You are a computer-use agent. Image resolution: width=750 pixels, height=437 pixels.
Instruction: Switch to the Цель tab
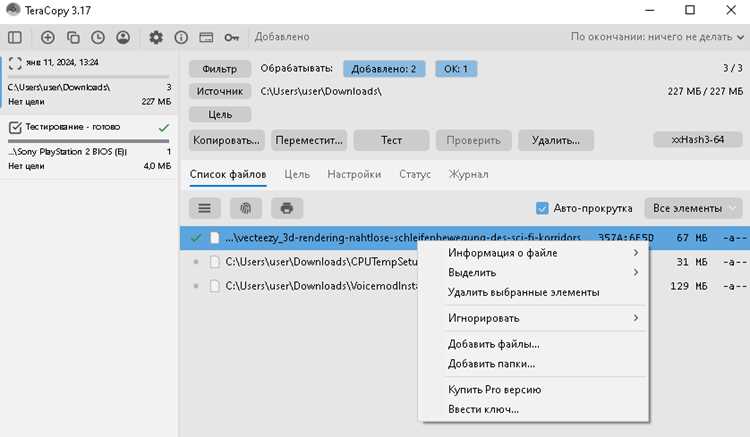click(297, 175)
